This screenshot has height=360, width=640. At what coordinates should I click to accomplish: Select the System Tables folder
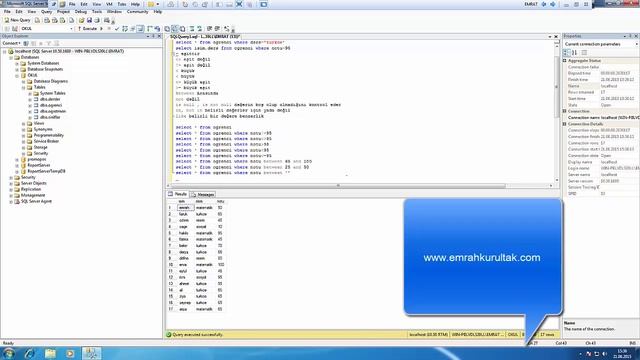[x=52, y=93]
